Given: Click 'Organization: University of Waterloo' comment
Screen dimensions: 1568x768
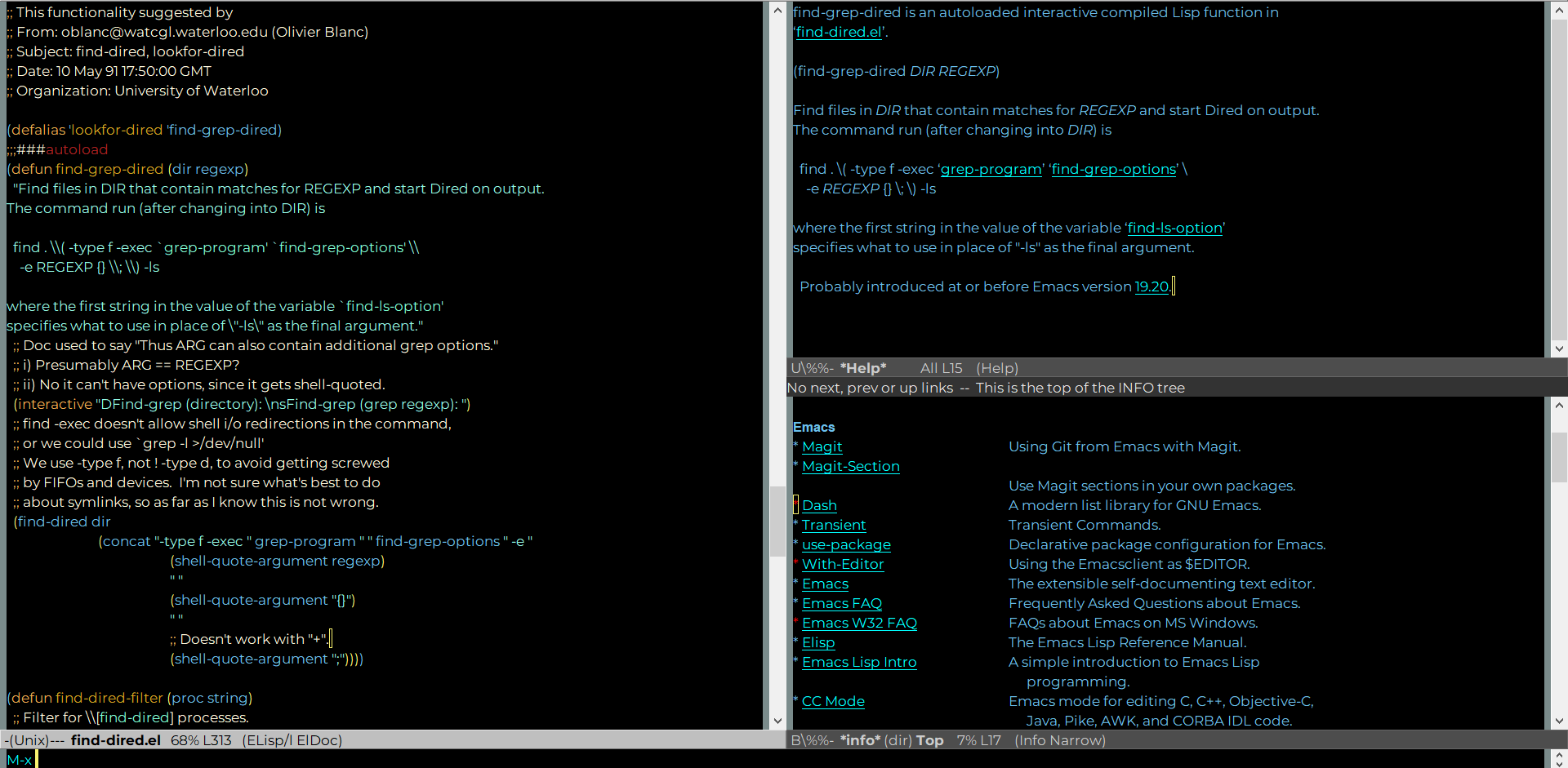Looking at the screenshot, I should [x=137, y=91].
